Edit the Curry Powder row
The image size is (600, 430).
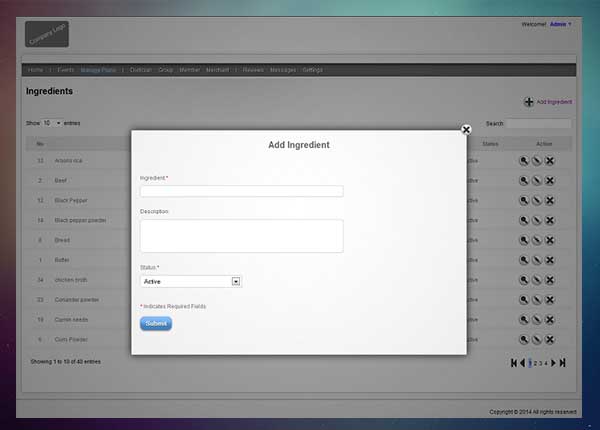tap(536, 340)
